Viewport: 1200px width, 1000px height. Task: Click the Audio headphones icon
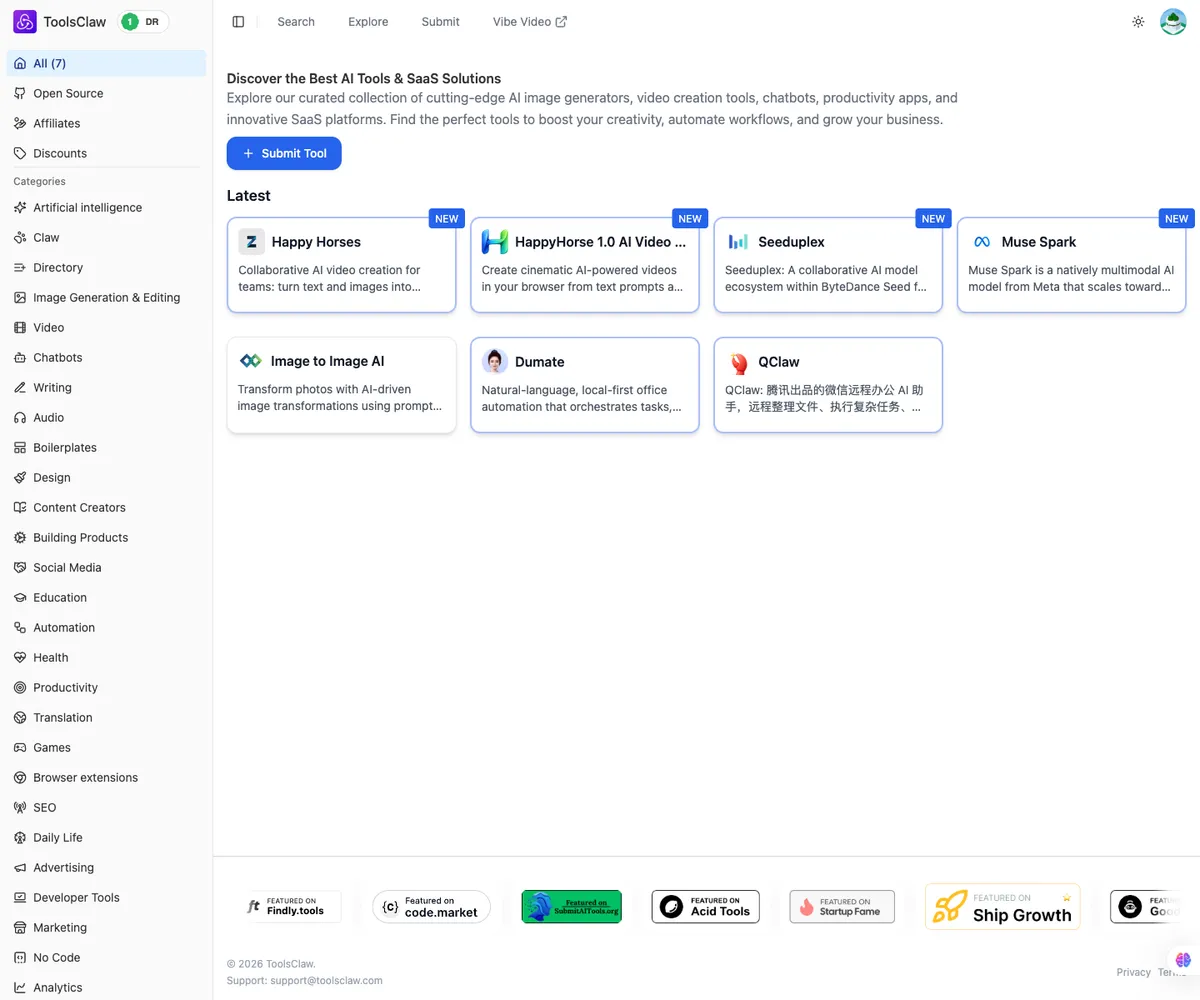20,417
